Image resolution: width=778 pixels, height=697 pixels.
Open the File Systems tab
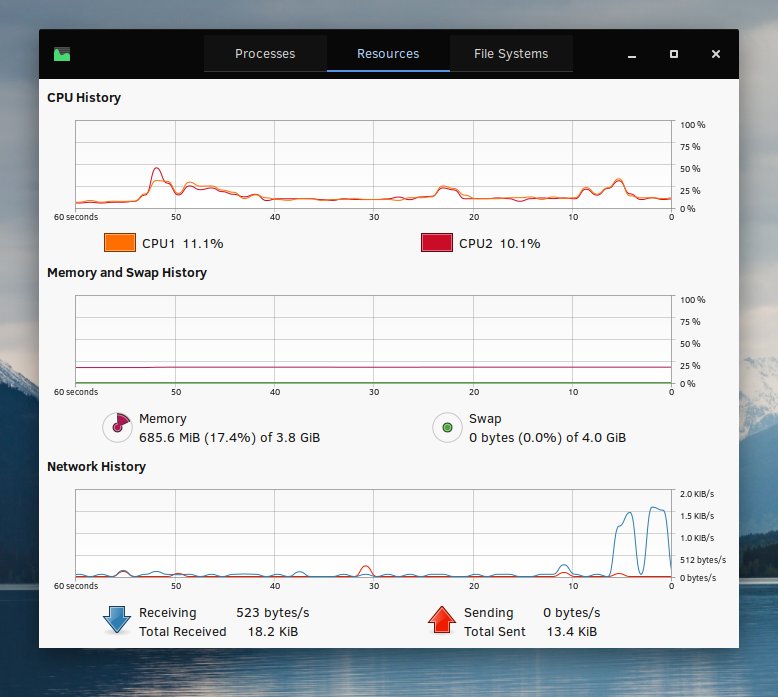511,54
